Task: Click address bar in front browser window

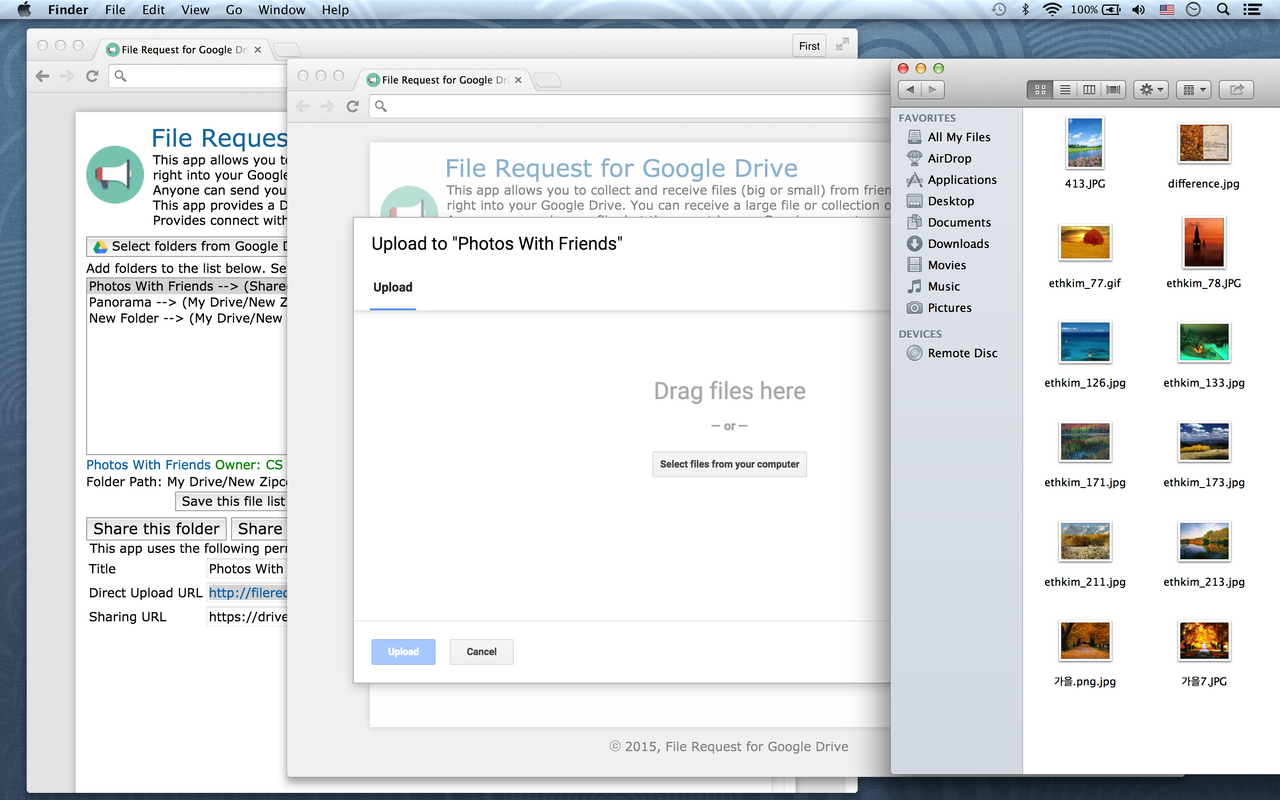Action: [x=630, y=106]
